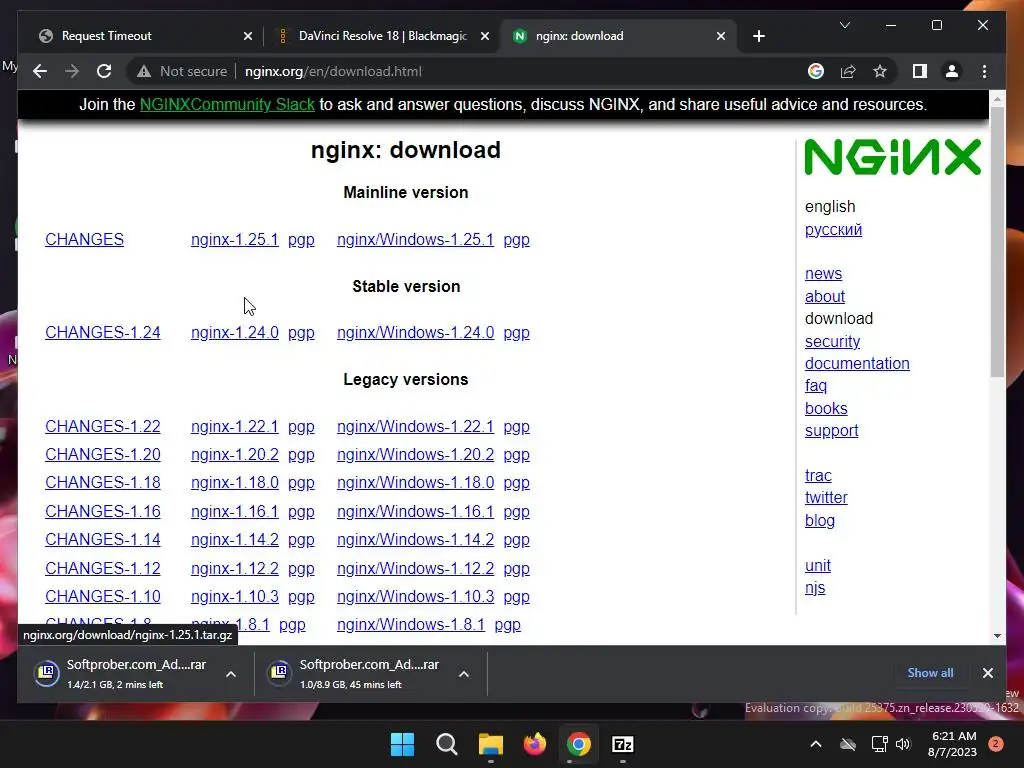
Task: Expand options for 2.1 GB rar download
Action: point(231,674)
